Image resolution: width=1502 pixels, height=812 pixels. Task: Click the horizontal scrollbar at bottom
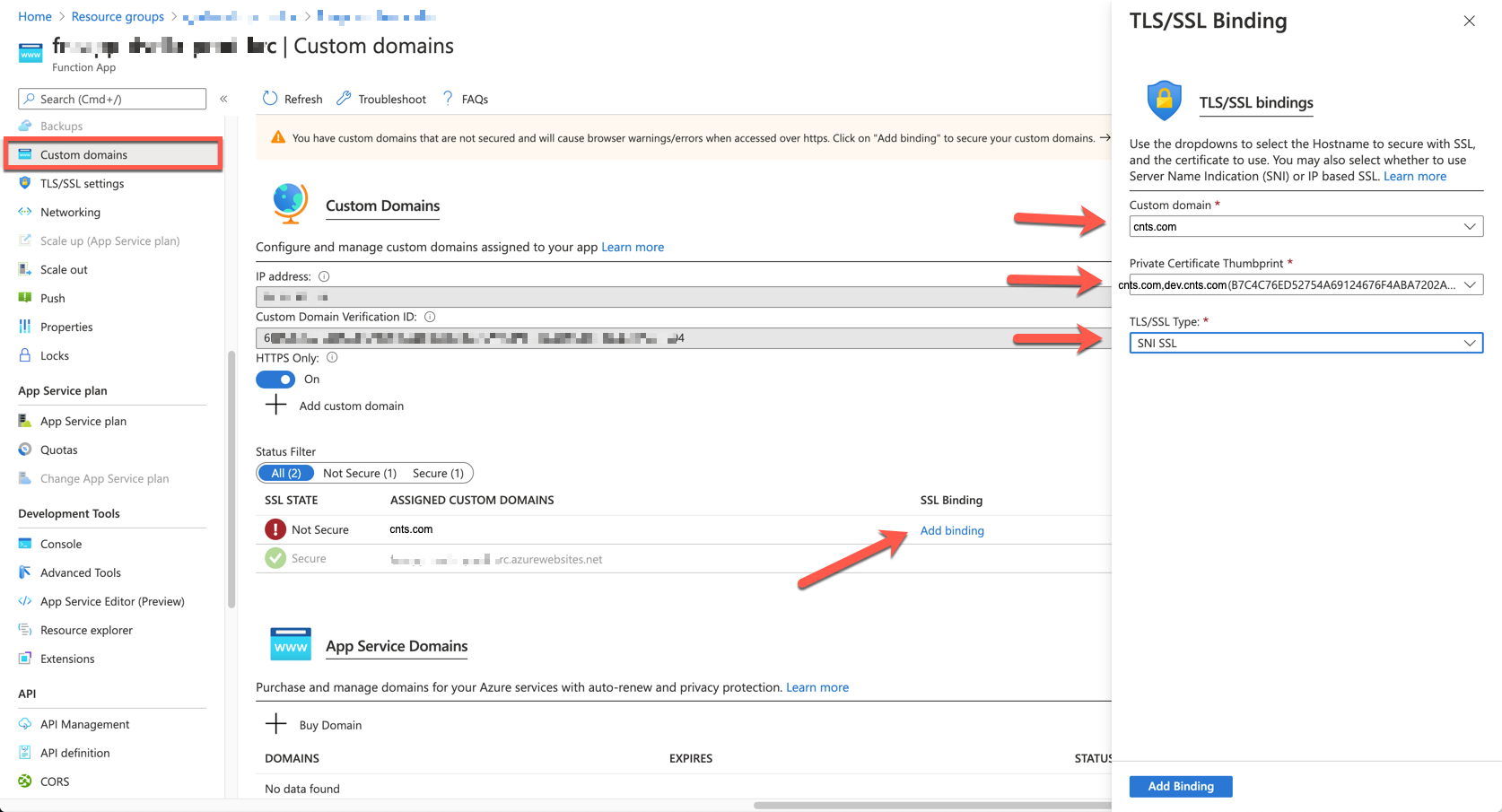(x=932, y=805)
